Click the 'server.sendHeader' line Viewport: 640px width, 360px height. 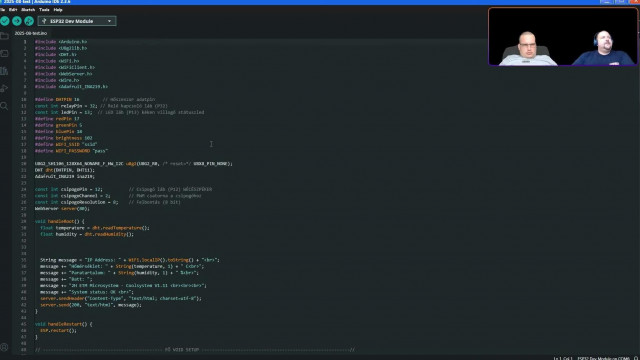(x=121, y=298)
